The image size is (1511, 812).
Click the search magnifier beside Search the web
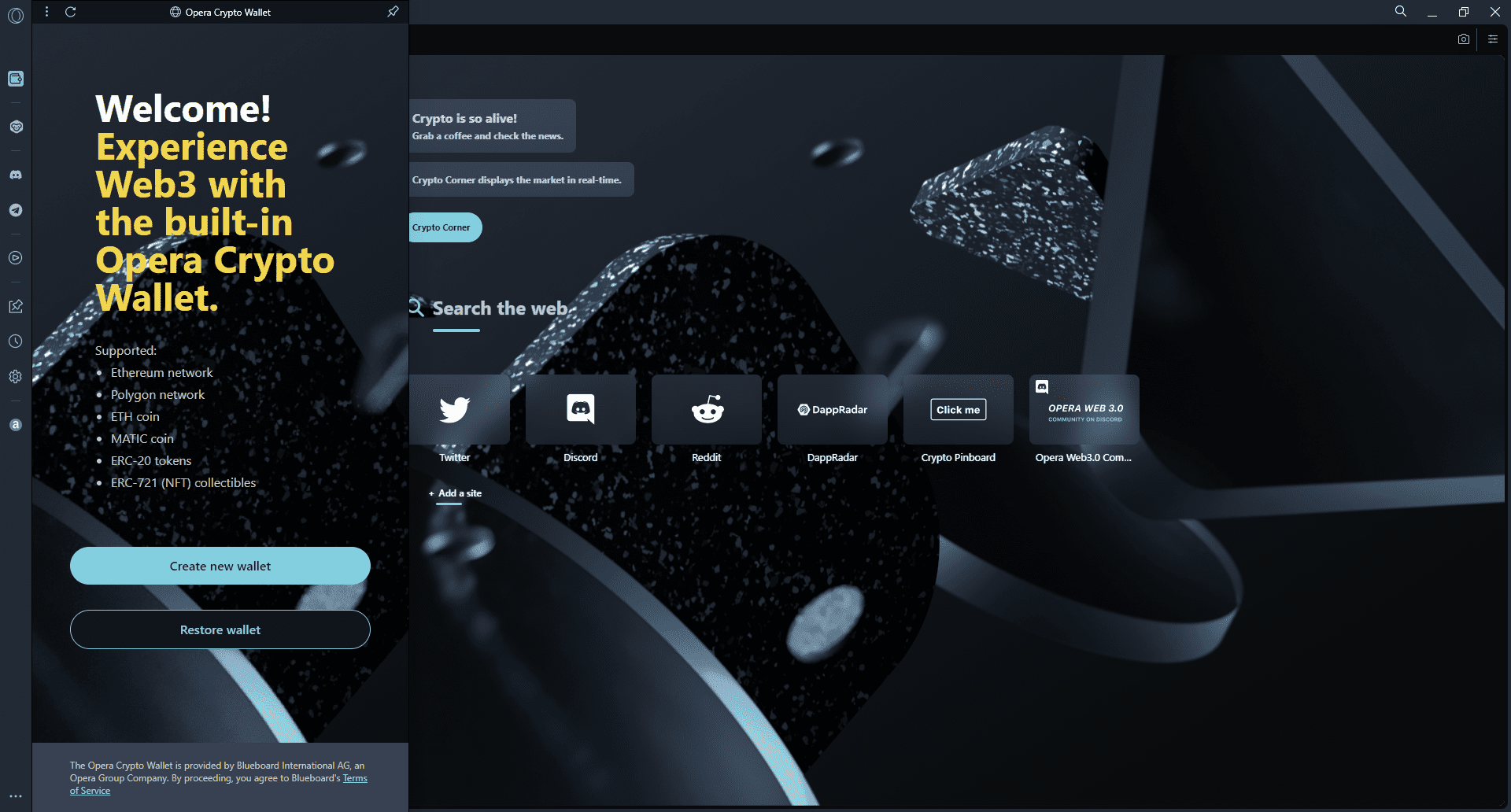point(416,308)
